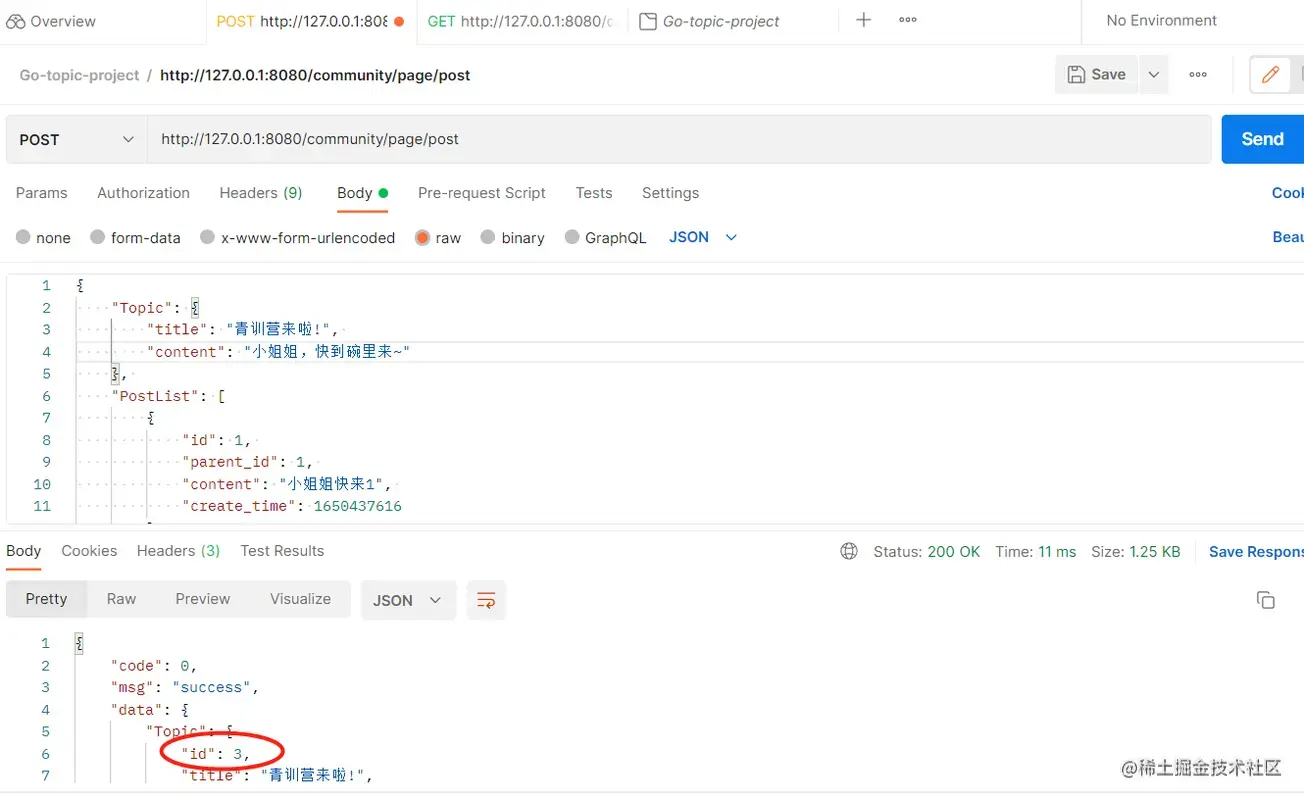Send the request
Screen dimensions: 1304x800
(1262, 140)
